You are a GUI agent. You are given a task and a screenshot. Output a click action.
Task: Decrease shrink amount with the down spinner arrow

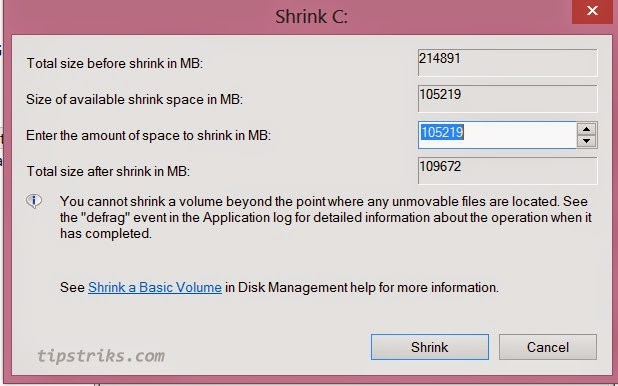coord(587,141)
